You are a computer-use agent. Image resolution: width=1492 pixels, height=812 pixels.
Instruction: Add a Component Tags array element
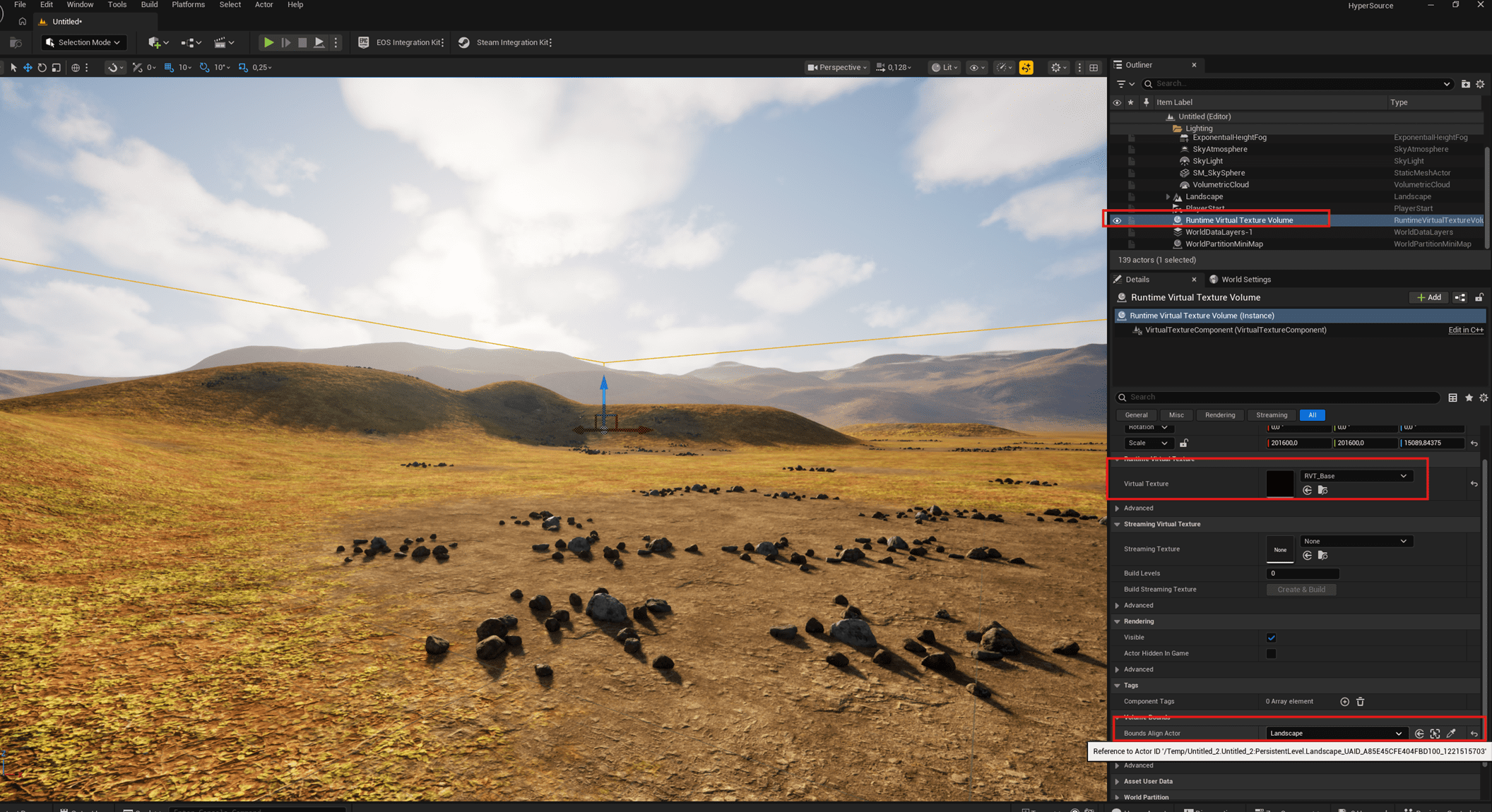pos(1344,702)
